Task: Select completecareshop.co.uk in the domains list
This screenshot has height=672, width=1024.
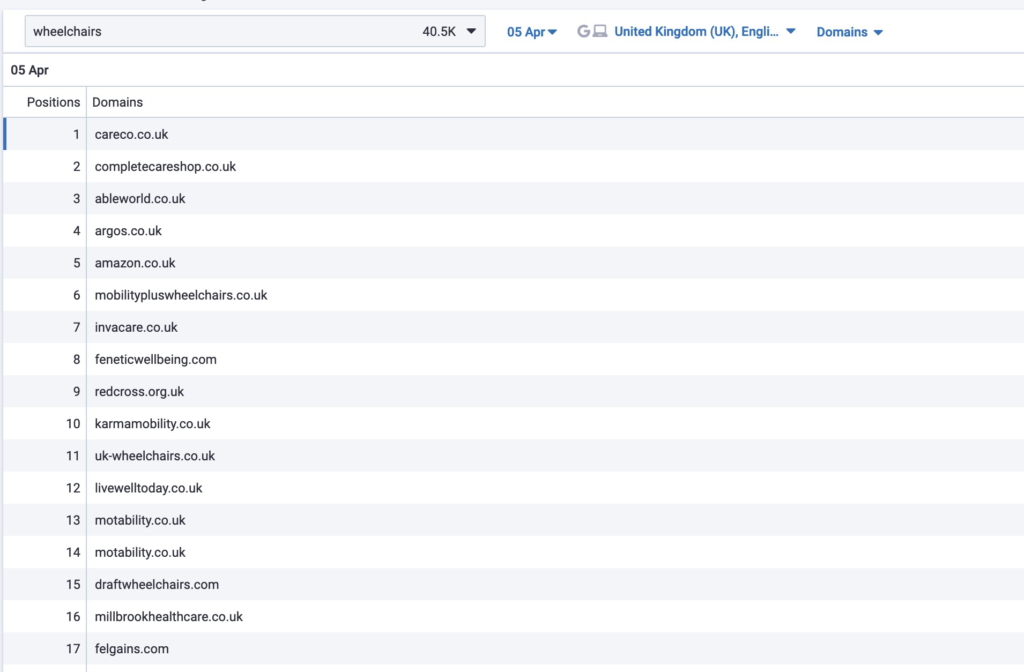Action: 165,167
